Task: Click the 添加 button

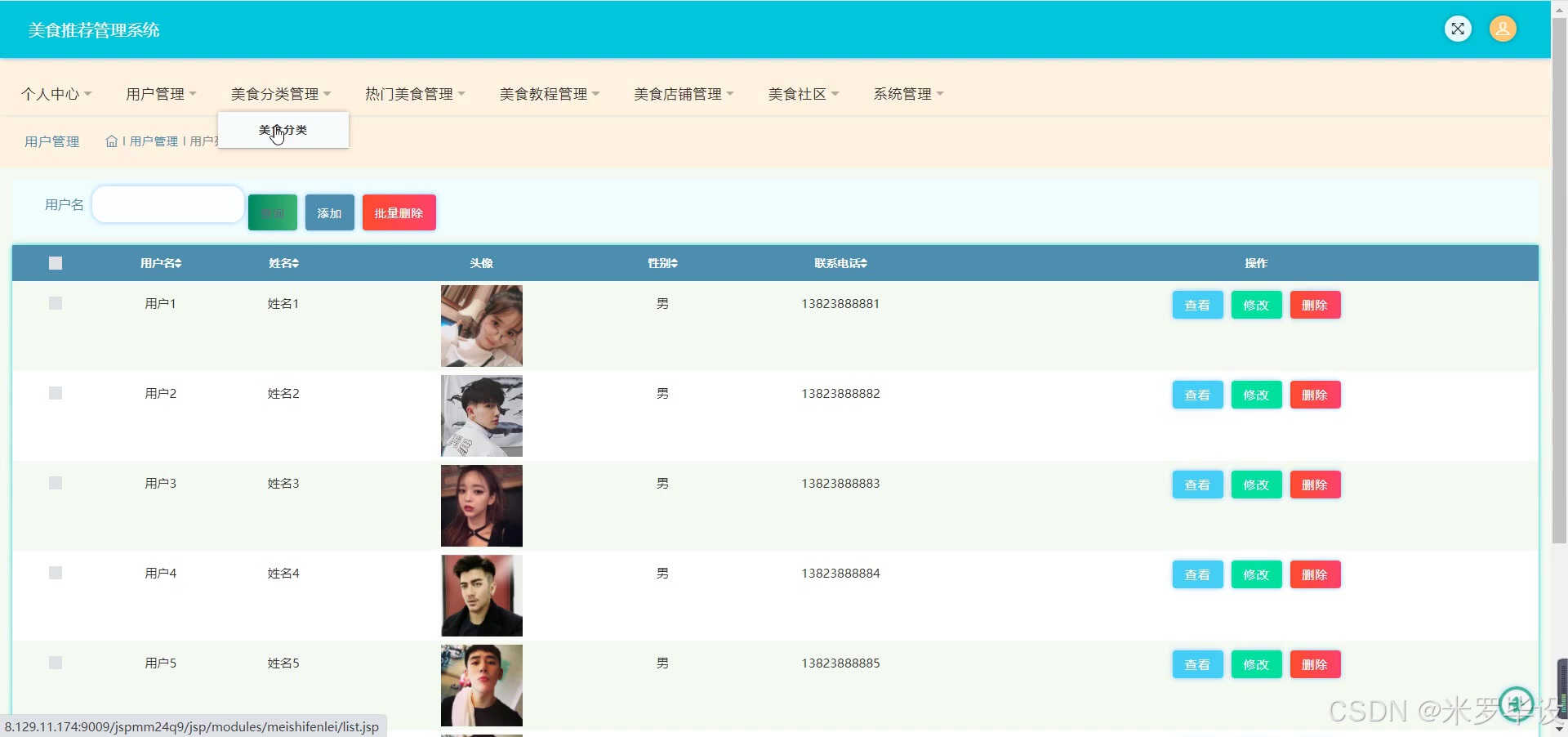Action: [330, 212]
